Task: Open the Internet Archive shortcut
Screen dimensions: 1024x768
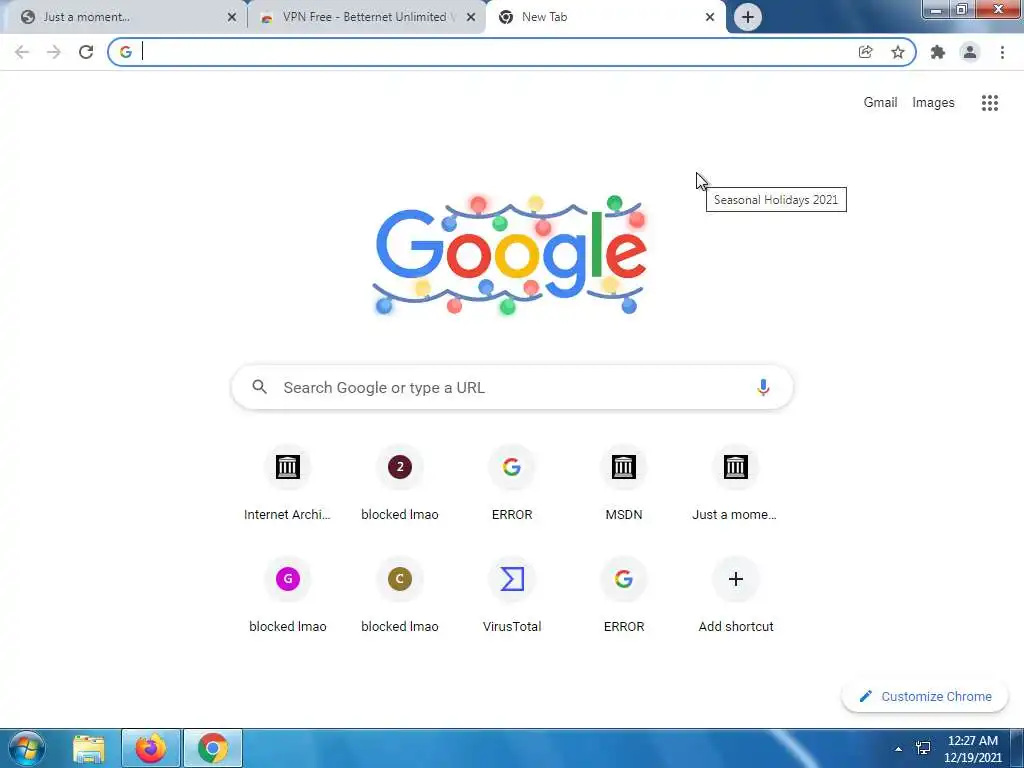Action: 287,484
